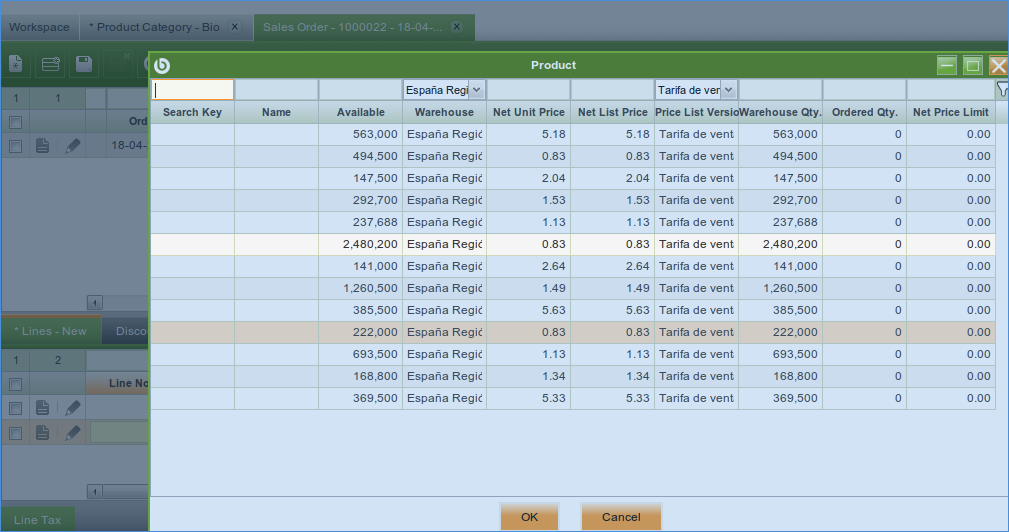Click the new record in grid icon
The width and height of the screenshot is (1009, 532).
point(50,64)
